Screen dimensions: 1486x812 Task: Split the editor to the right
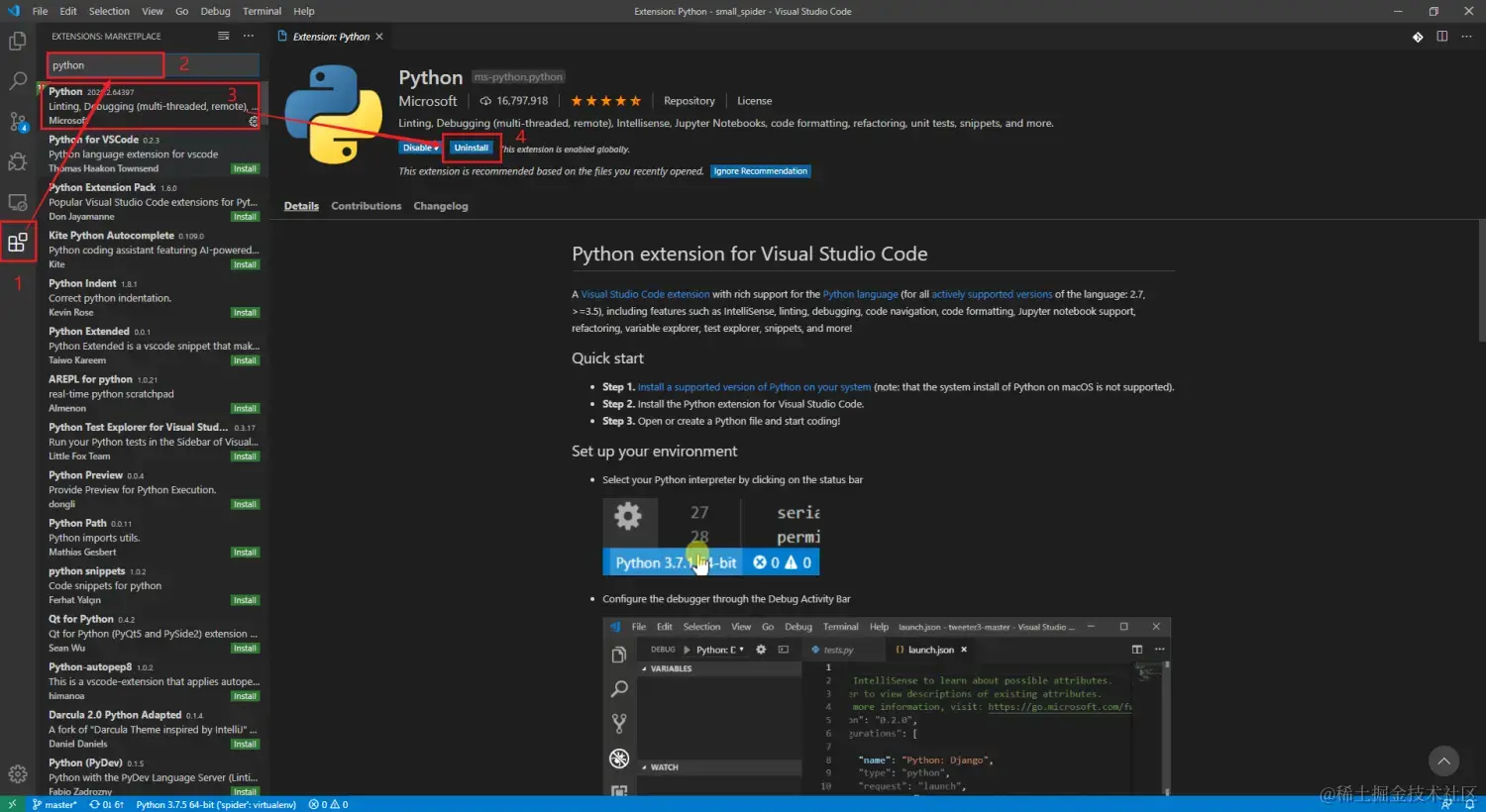pyautogui.click(x=1442, y=37)
